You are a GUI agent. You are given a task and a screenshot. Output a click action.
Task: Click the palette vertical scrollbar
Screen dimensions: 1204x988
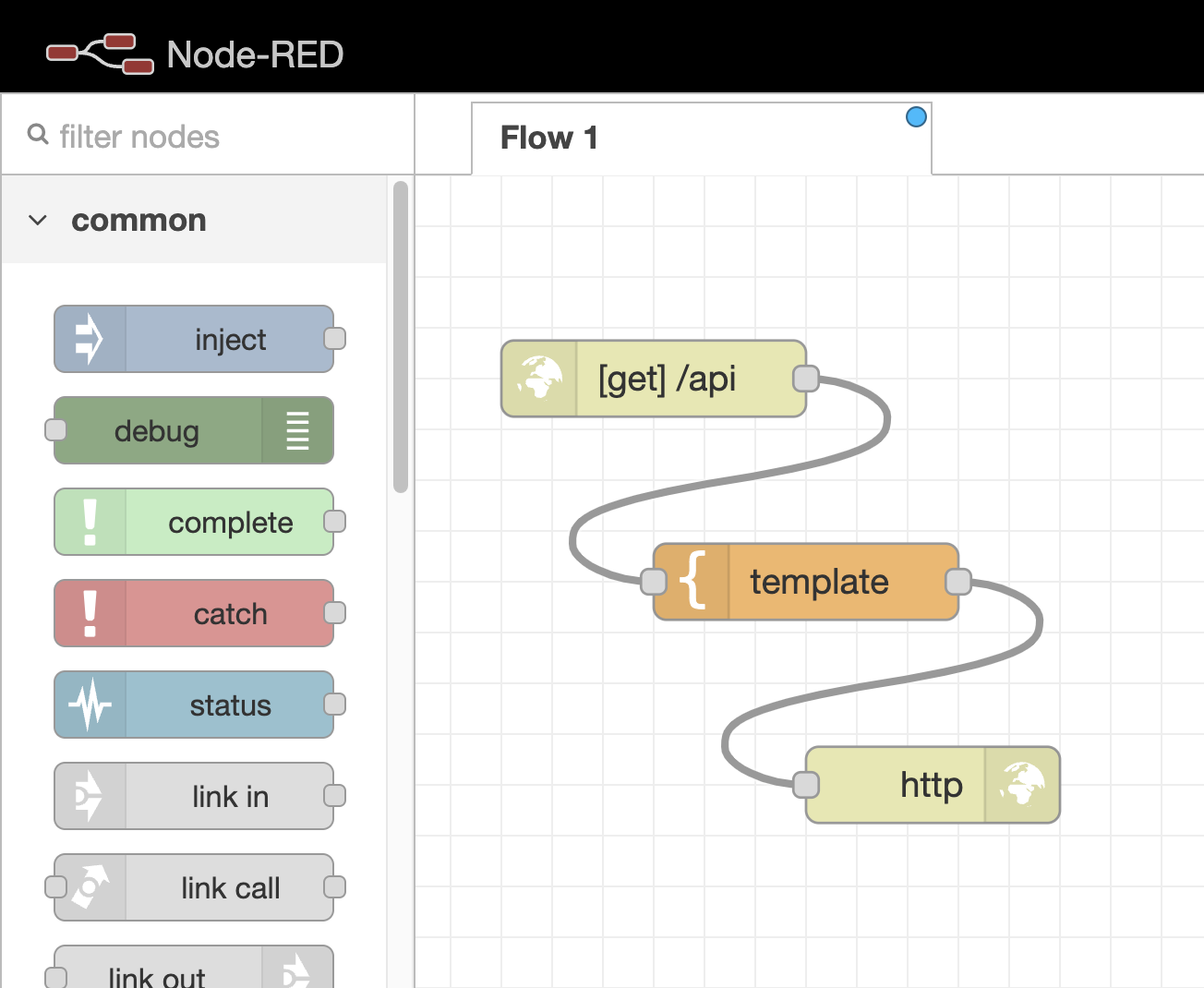click(401, 338)
